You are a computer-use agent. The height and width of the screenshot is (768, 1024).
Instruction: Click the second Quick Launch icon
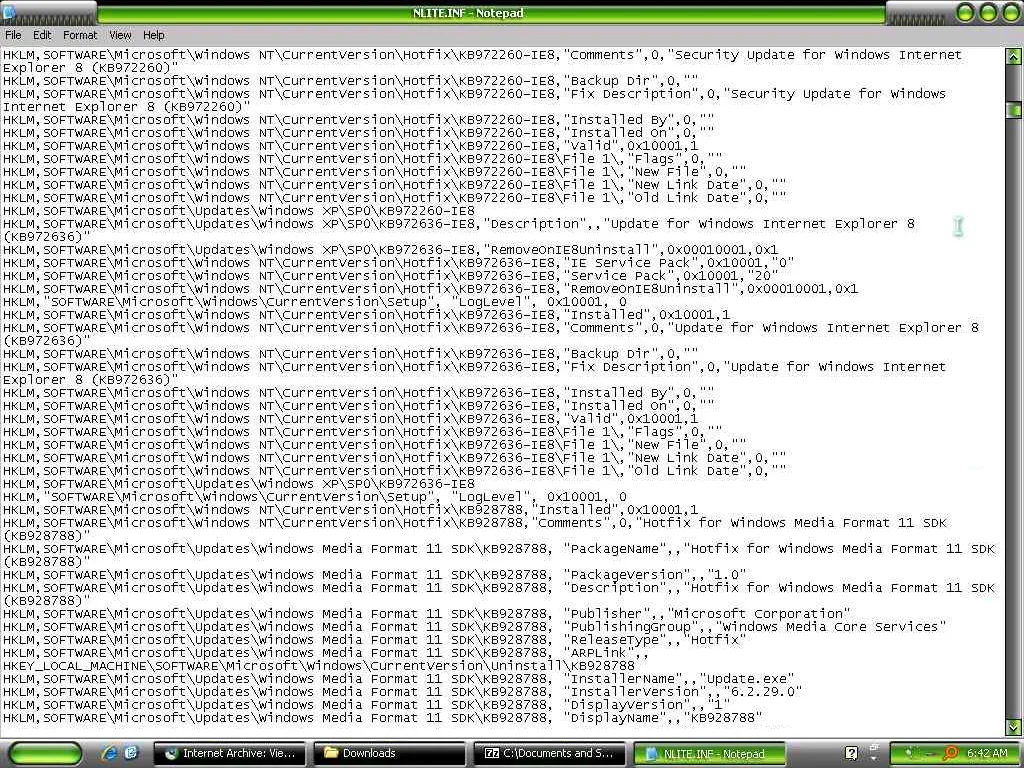pyautogui.click(x=131, y=753)
